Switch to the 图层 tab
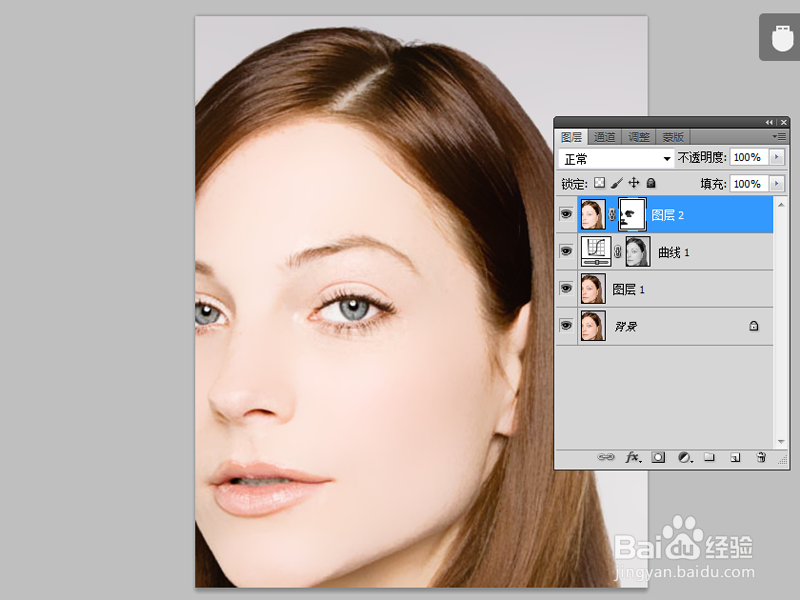 click(571, 137)
